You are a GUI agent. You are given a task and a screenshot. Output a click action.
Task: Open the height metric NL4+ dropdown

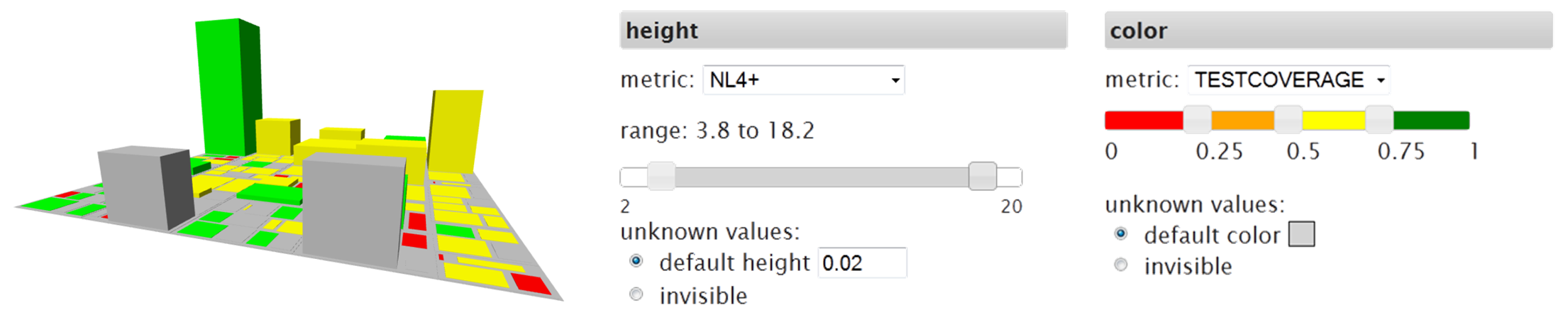[x=803, y=80]
